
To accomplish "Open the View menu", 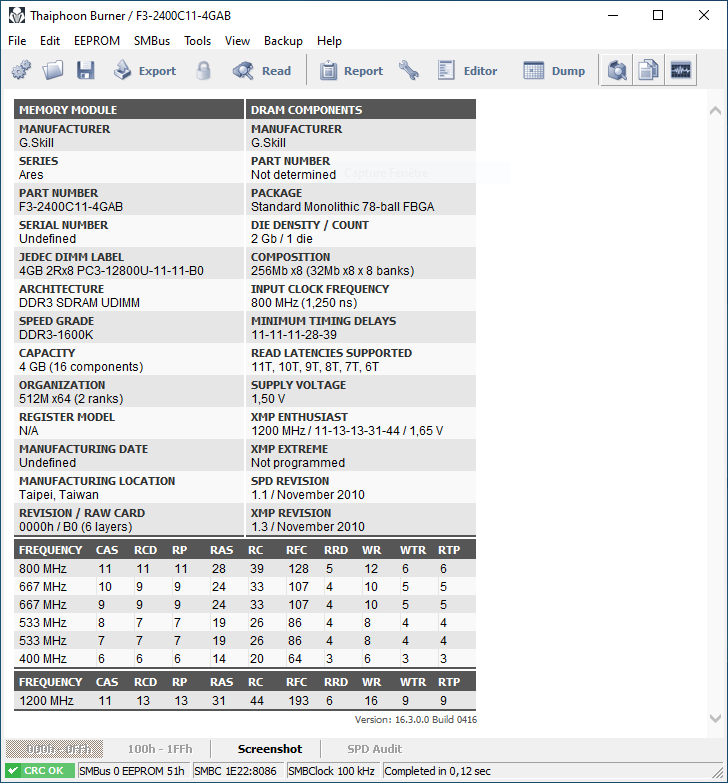I will pyautogui.click(x=237, y=41).
